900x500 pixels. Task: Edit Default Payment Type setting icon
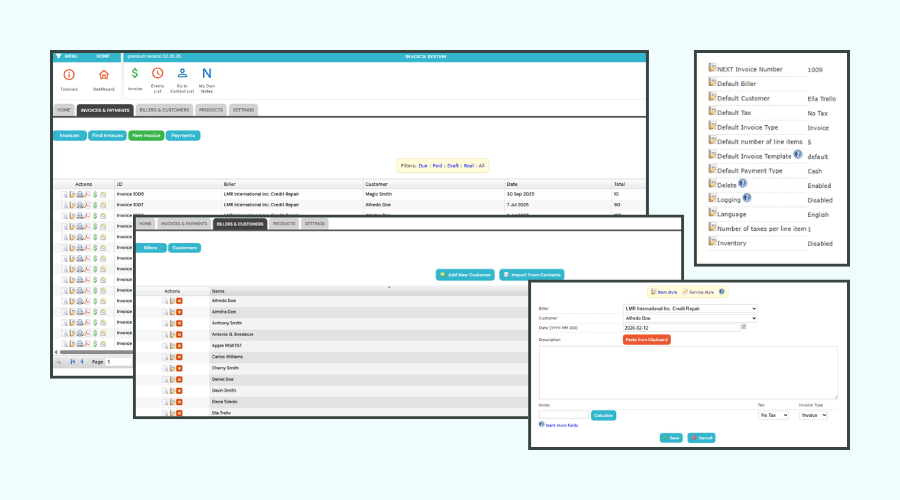pyautogui.click(x=712, y=169)
